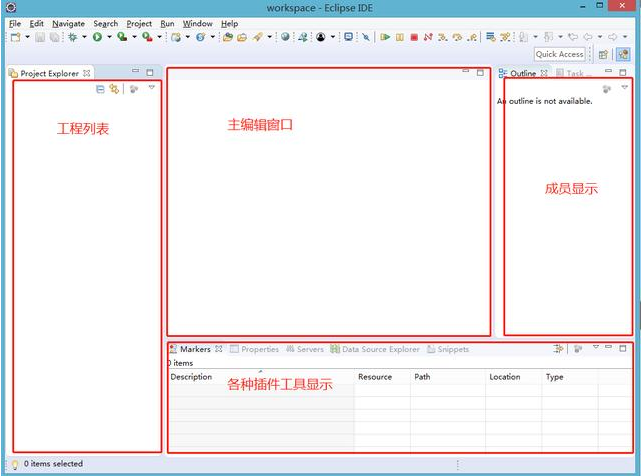Collapse all in Project Explorer

tap(100, 89)
